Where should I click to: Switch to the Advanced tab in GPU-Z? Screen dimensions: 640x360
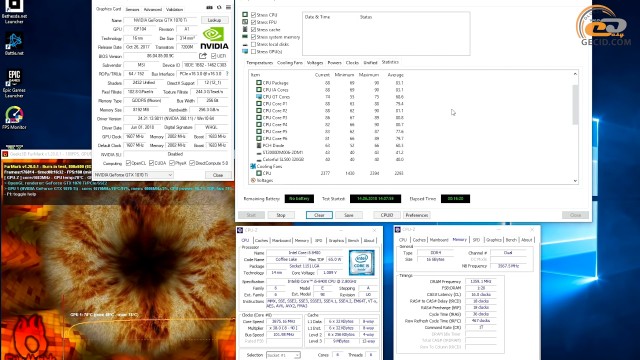(153, 9)
